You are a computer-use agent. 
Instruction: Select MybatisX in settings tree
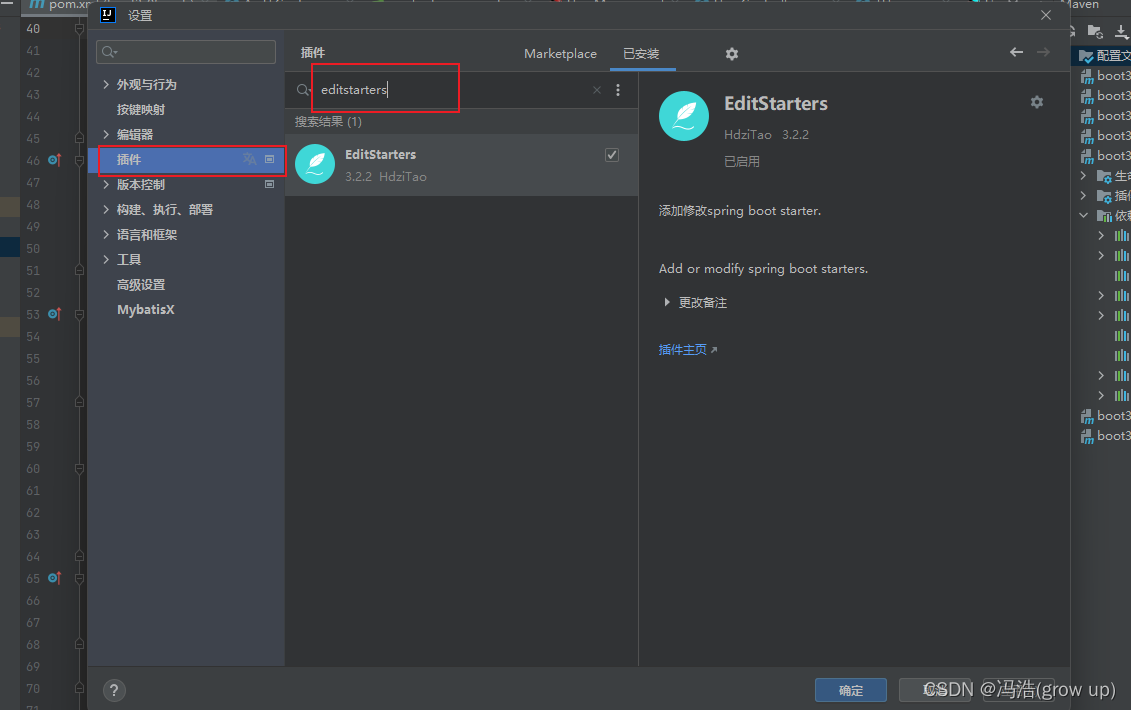[146, 310]
